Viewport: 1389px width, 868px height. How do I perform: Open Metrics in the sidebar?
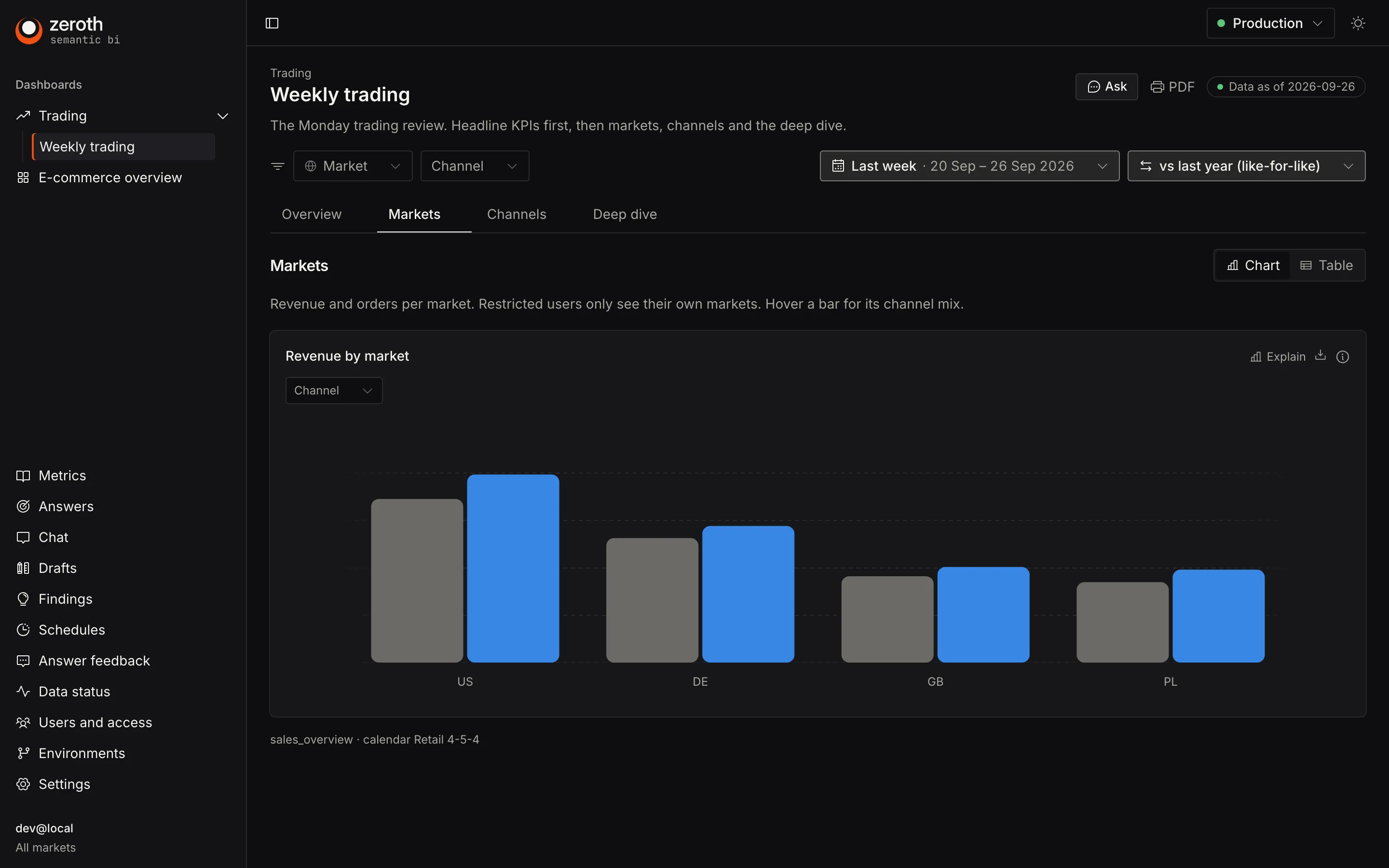click(x=123, y=475)
